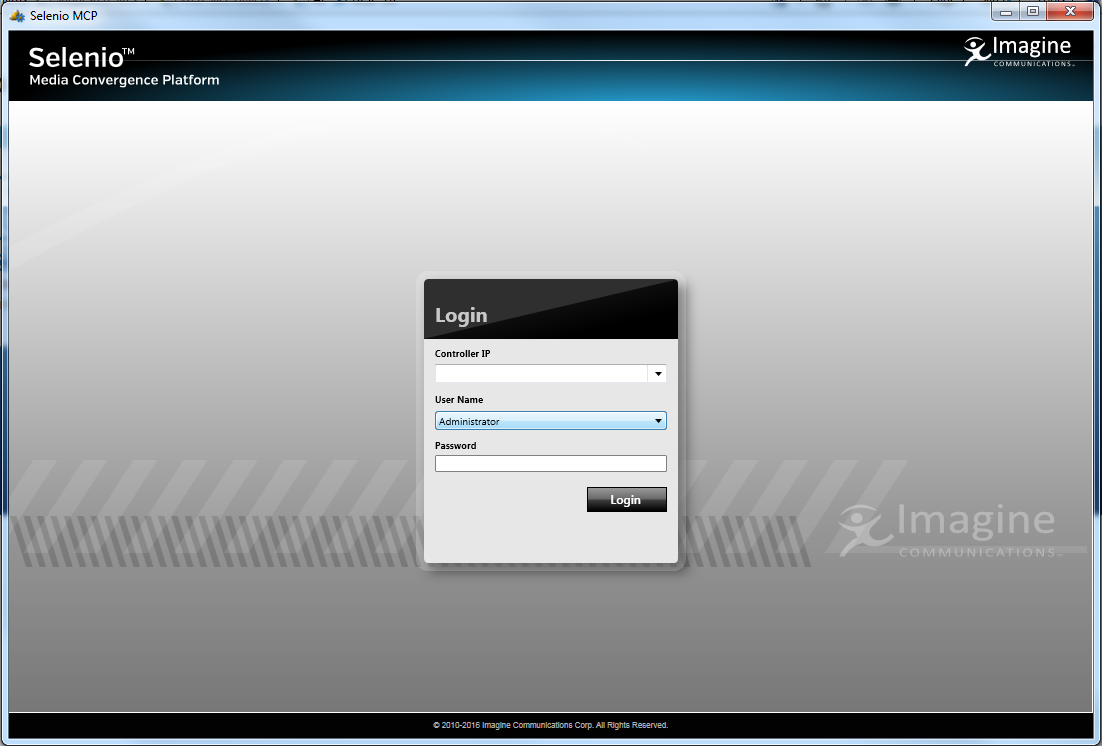Image resolution: width=1102 pixels, height=746 pixels.
Task: Click the Login button
Action: tap(627, 500)
